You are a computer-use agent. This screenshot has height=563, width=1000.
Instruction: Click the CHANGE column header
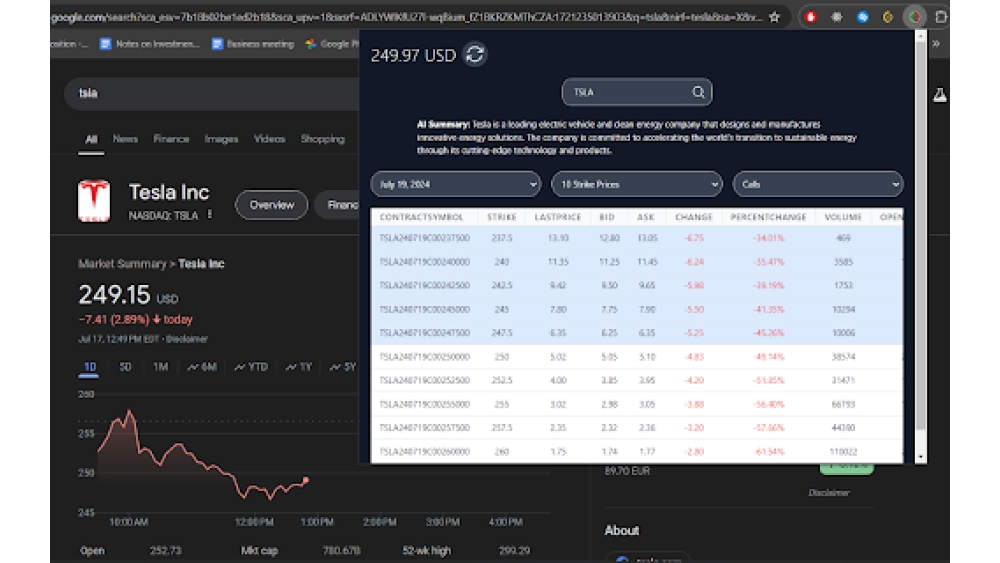(694, 217)
